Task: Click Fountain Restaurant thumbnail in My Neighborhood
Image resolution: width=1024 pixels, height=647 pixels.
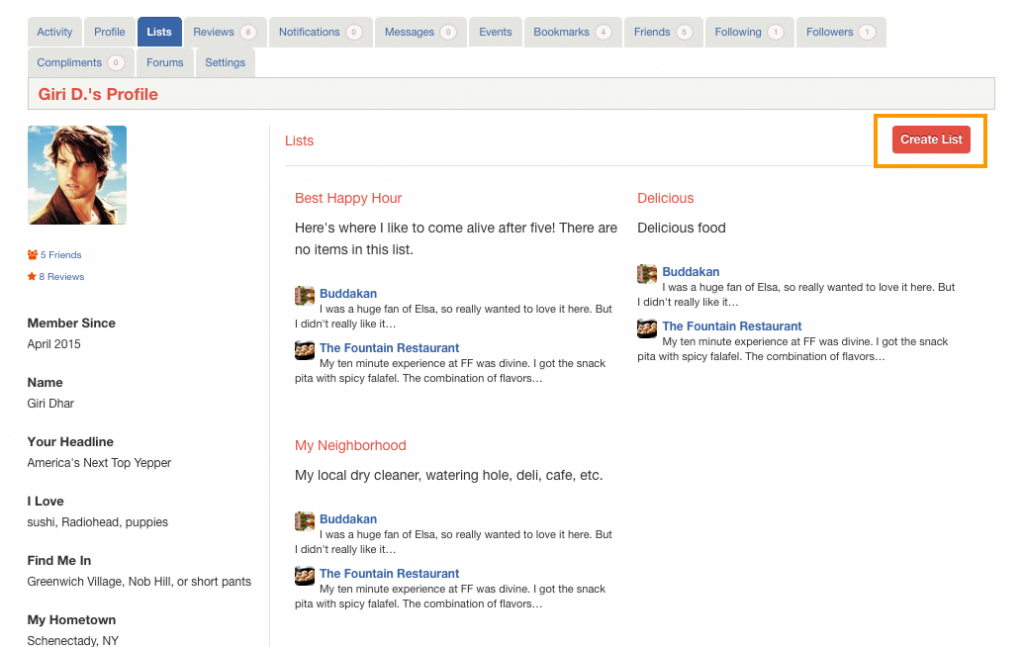Action: 304,575
